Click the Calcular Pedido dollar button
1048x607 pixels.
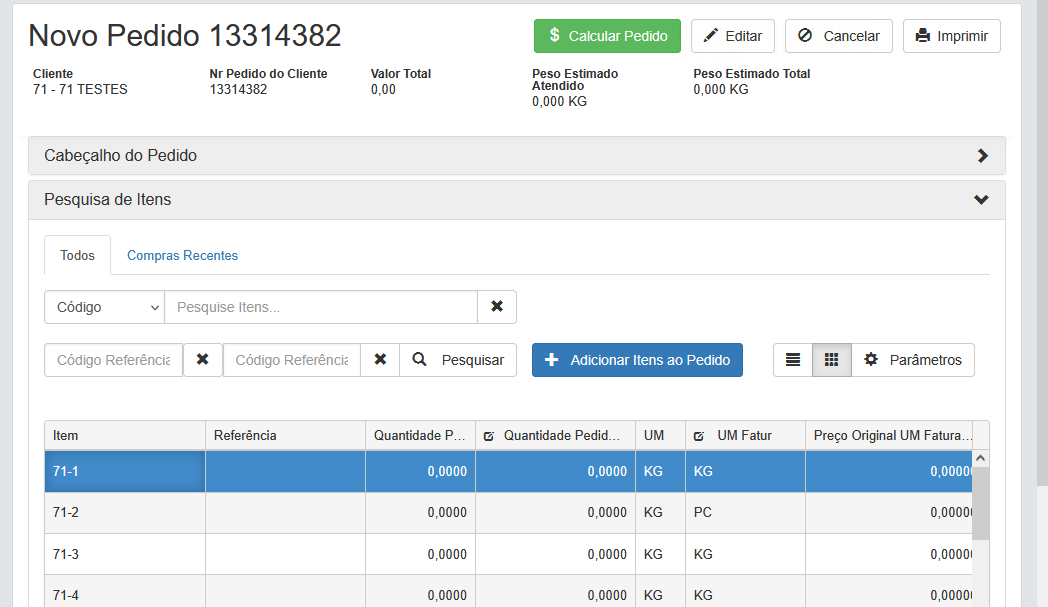click(x=607, y=36)
